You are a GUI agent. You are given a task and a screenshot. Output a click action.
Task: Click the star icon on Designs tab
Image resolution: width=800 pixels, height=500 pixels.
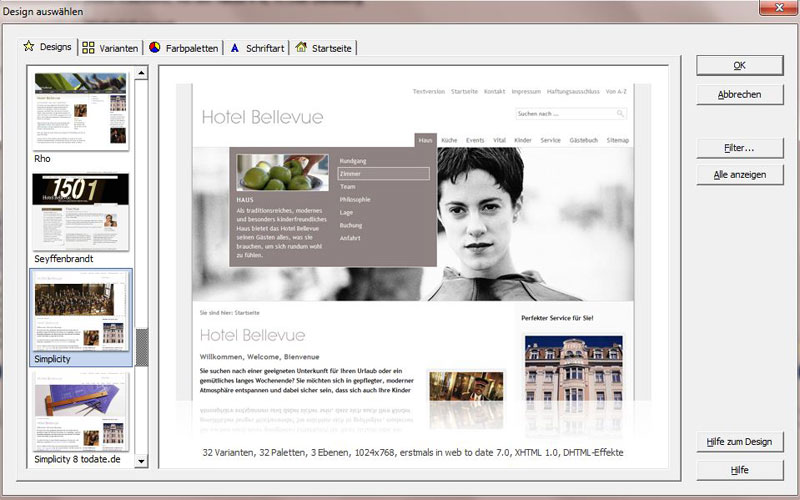pos(29,46)
